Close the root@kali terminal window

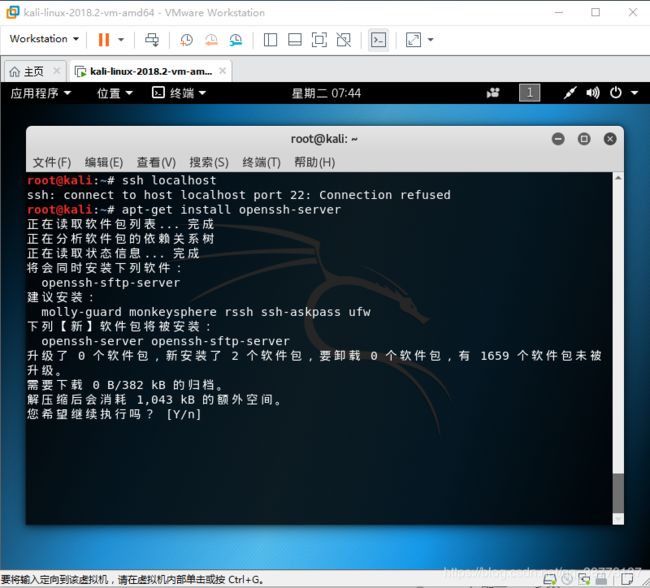point(610,139)
